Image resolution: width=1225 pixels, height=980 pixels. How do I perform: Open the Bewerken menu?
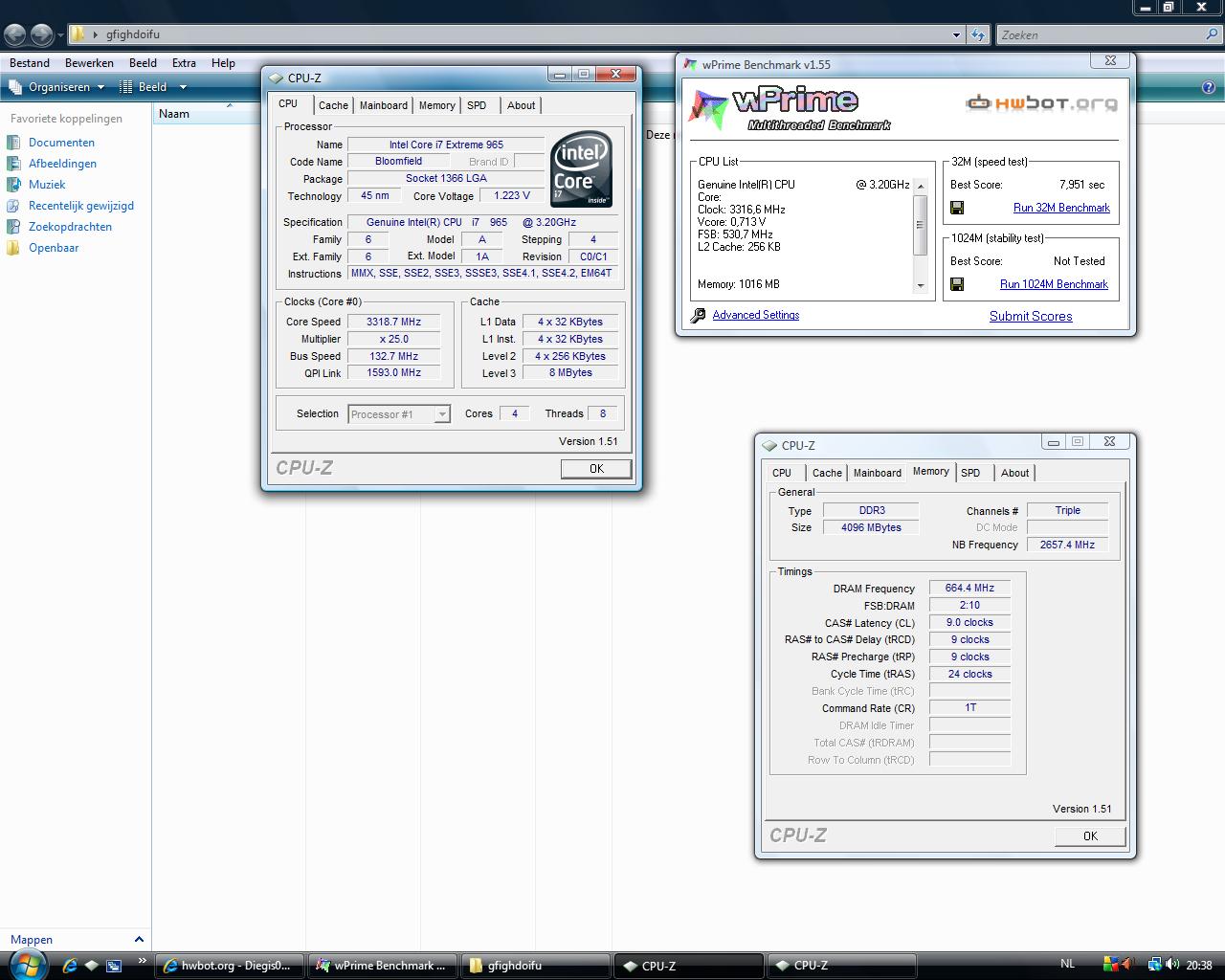tap(89, 63)
